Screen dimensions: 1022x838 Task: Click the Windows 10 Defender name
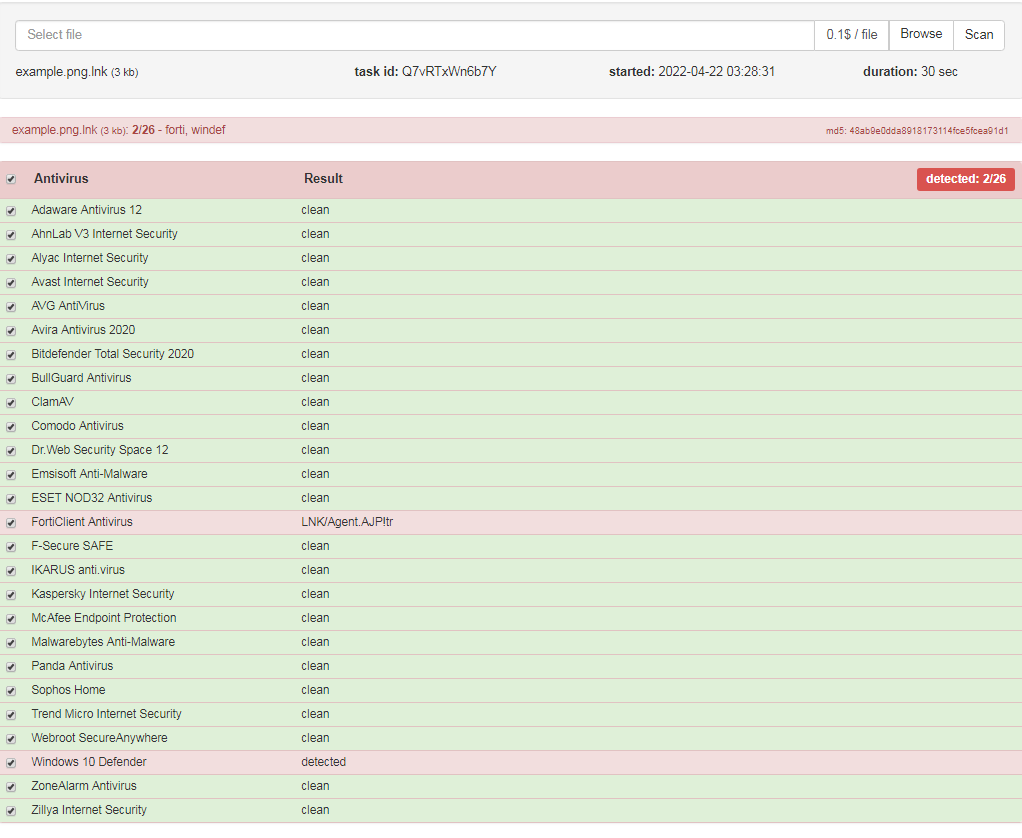click(89, 762)
